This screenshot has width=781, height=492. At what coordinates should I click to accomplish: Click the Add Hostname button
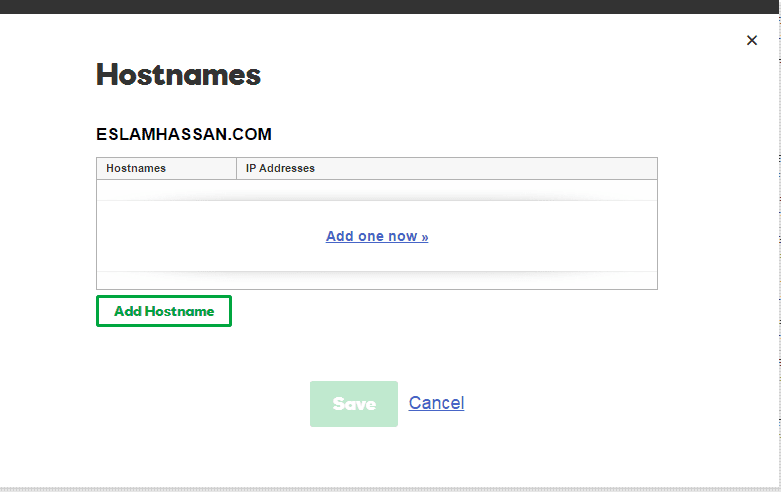164,311
